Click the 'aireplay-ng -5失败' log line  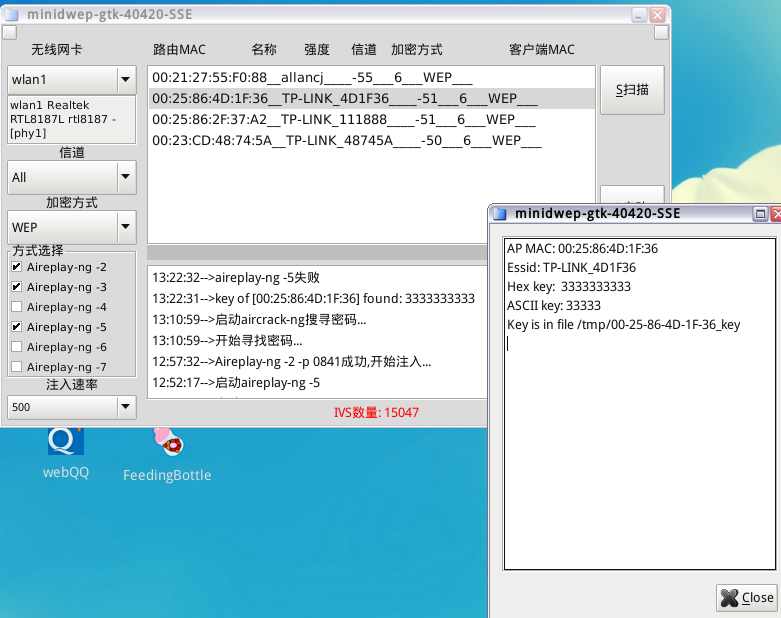236,277
